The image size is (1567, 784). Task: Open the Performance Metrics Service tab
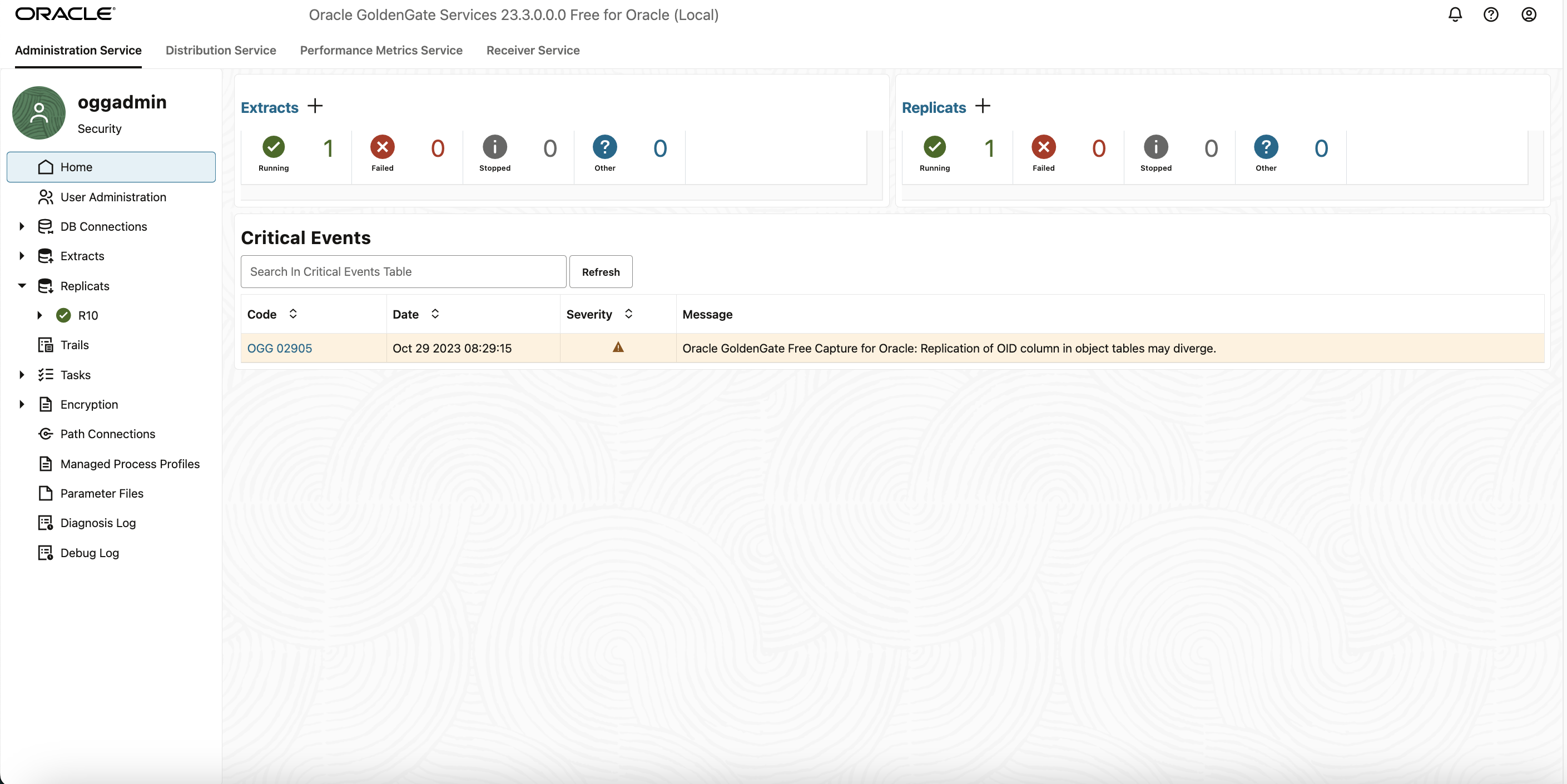click(381, 51)
